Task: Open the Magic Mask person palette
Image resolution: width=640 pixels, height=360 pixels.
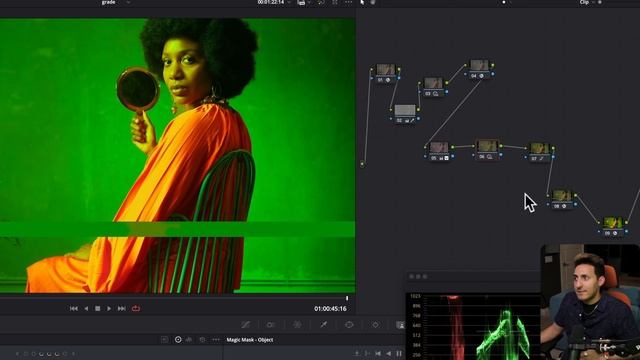Action: [x=400, y=325]
